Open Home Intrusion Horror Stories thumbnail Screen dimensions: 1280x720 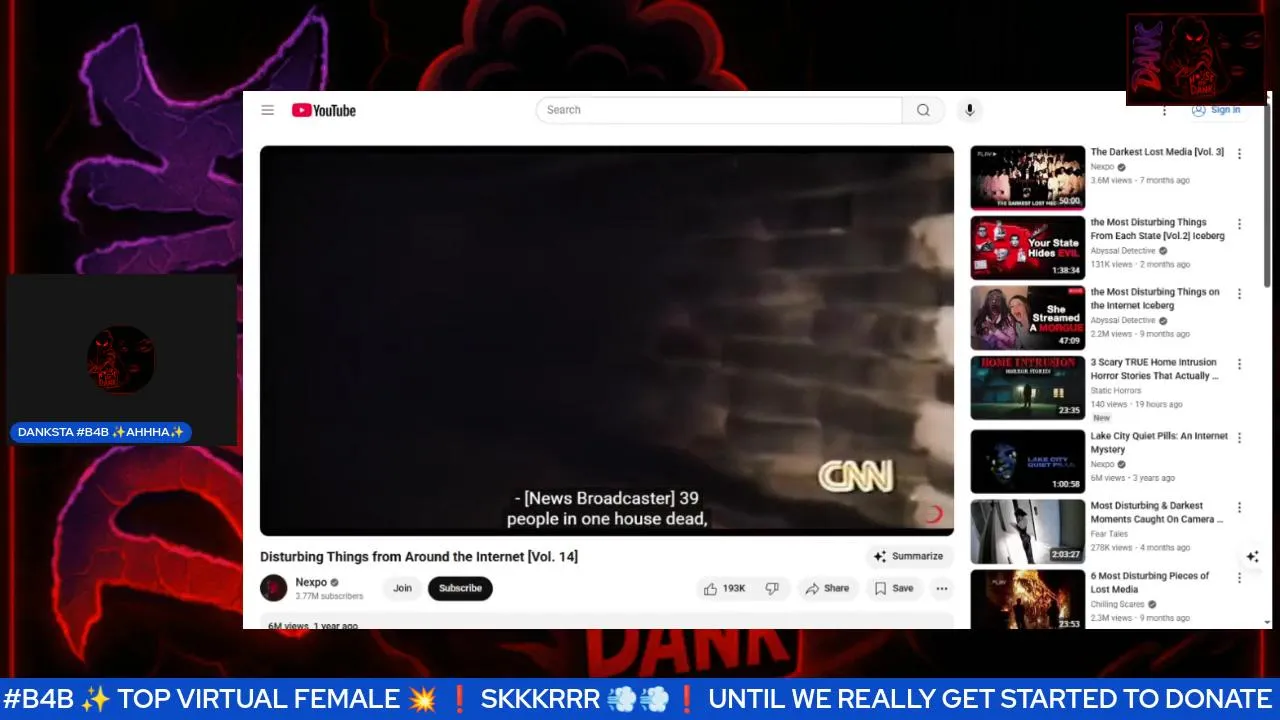[1027, 388]
